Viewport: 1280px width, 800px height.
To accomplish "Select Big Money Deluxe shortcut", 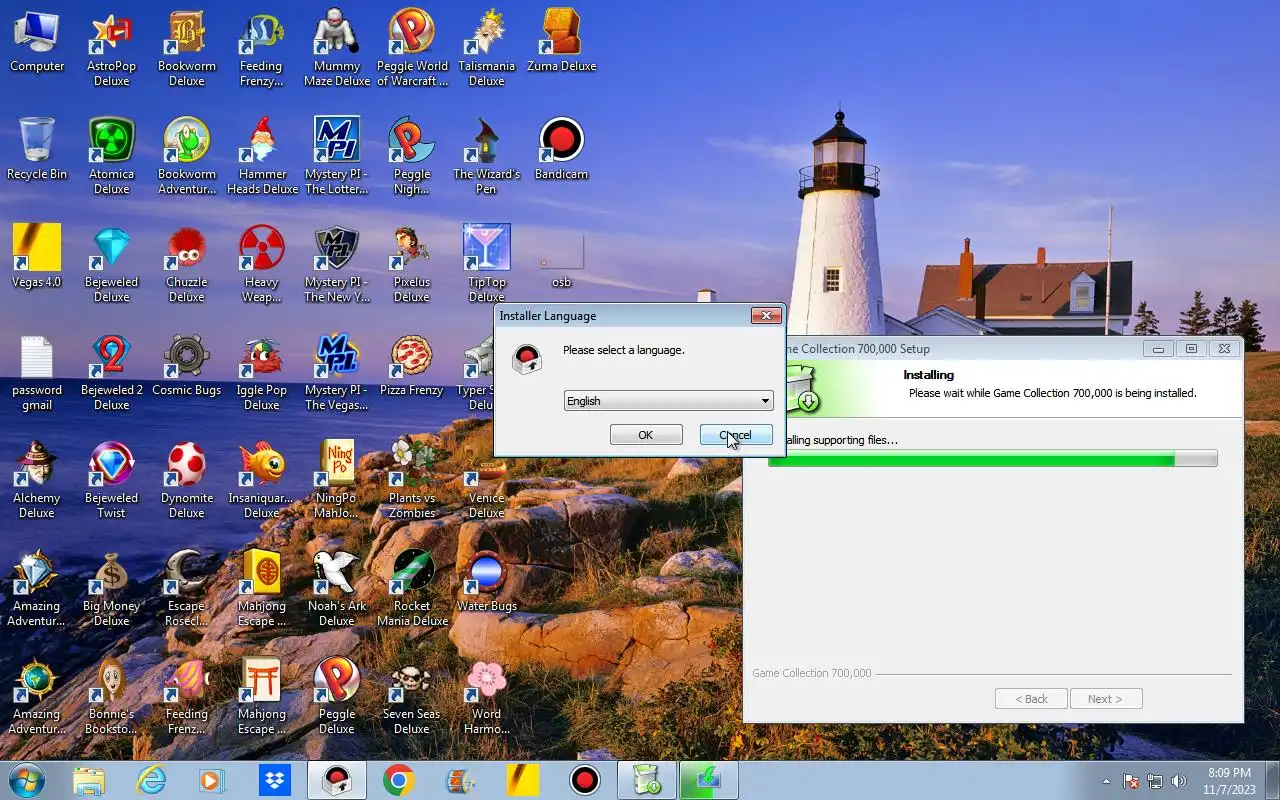I will tap(111, 589).
